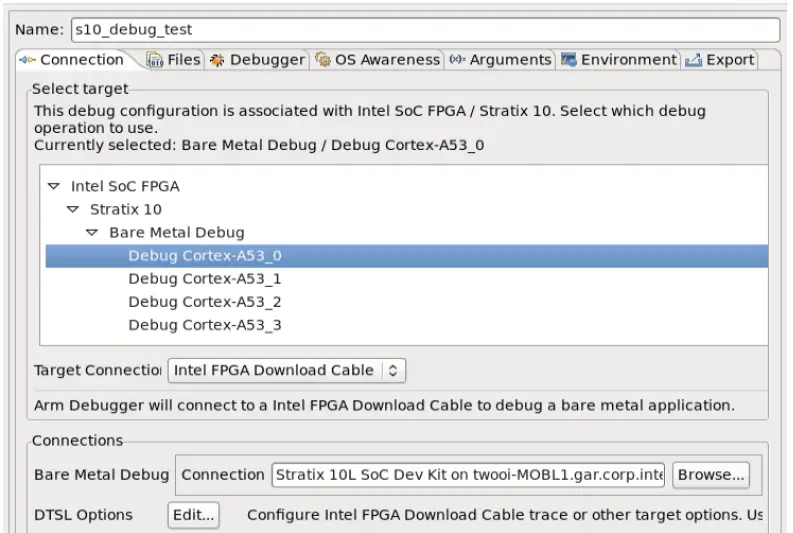The image size is (793, 533).
Task: Select Debug Cortex-A53_0 target
Action: click(407, 256)
